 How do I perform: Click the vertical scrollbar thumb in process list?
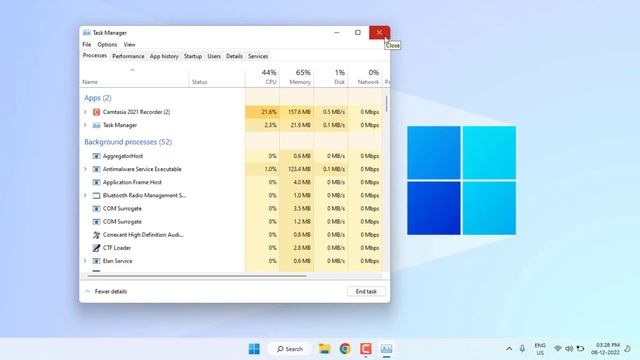click(x=386, y=104)
